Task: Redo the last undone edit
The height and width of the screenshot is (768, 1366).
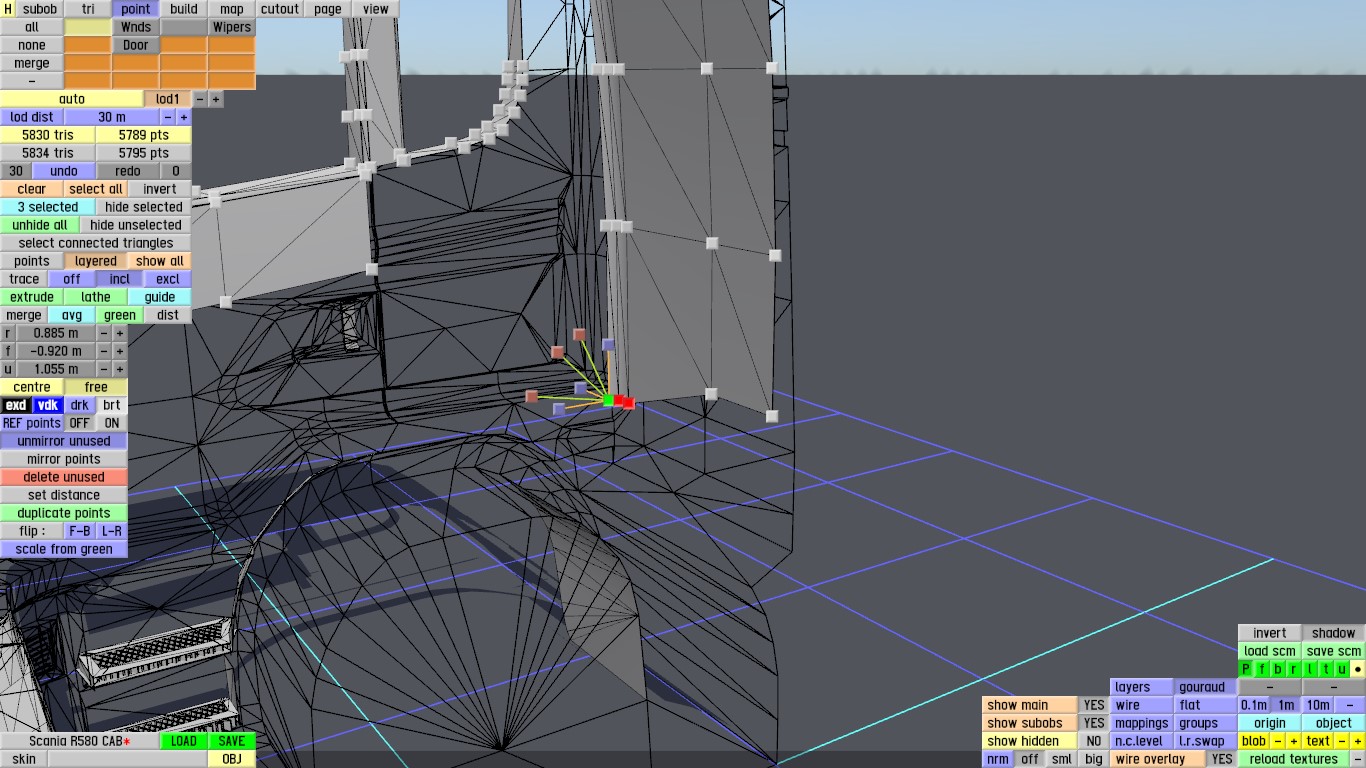Action: click(128, 171)
